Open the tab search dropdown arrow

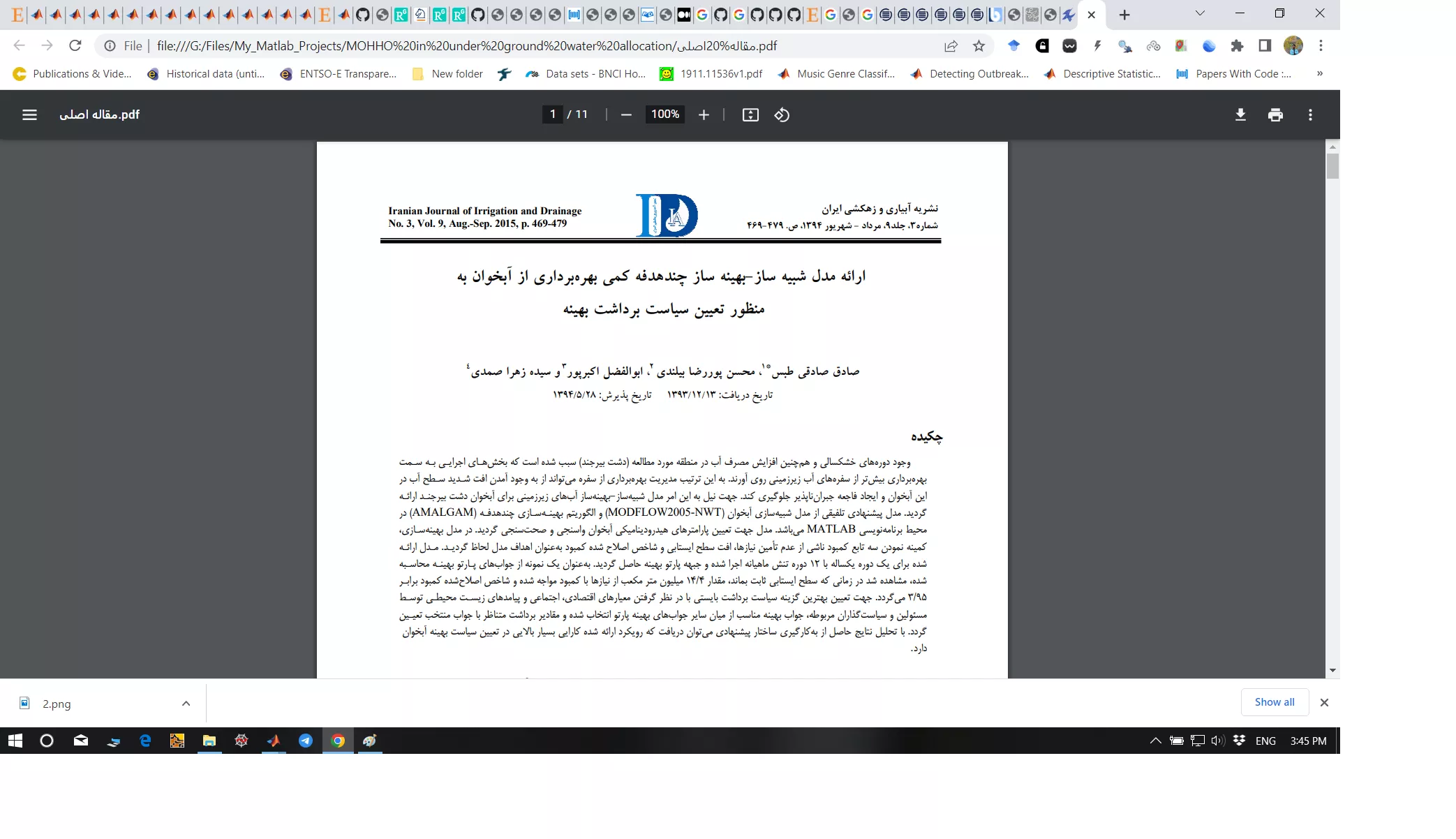1200,13
